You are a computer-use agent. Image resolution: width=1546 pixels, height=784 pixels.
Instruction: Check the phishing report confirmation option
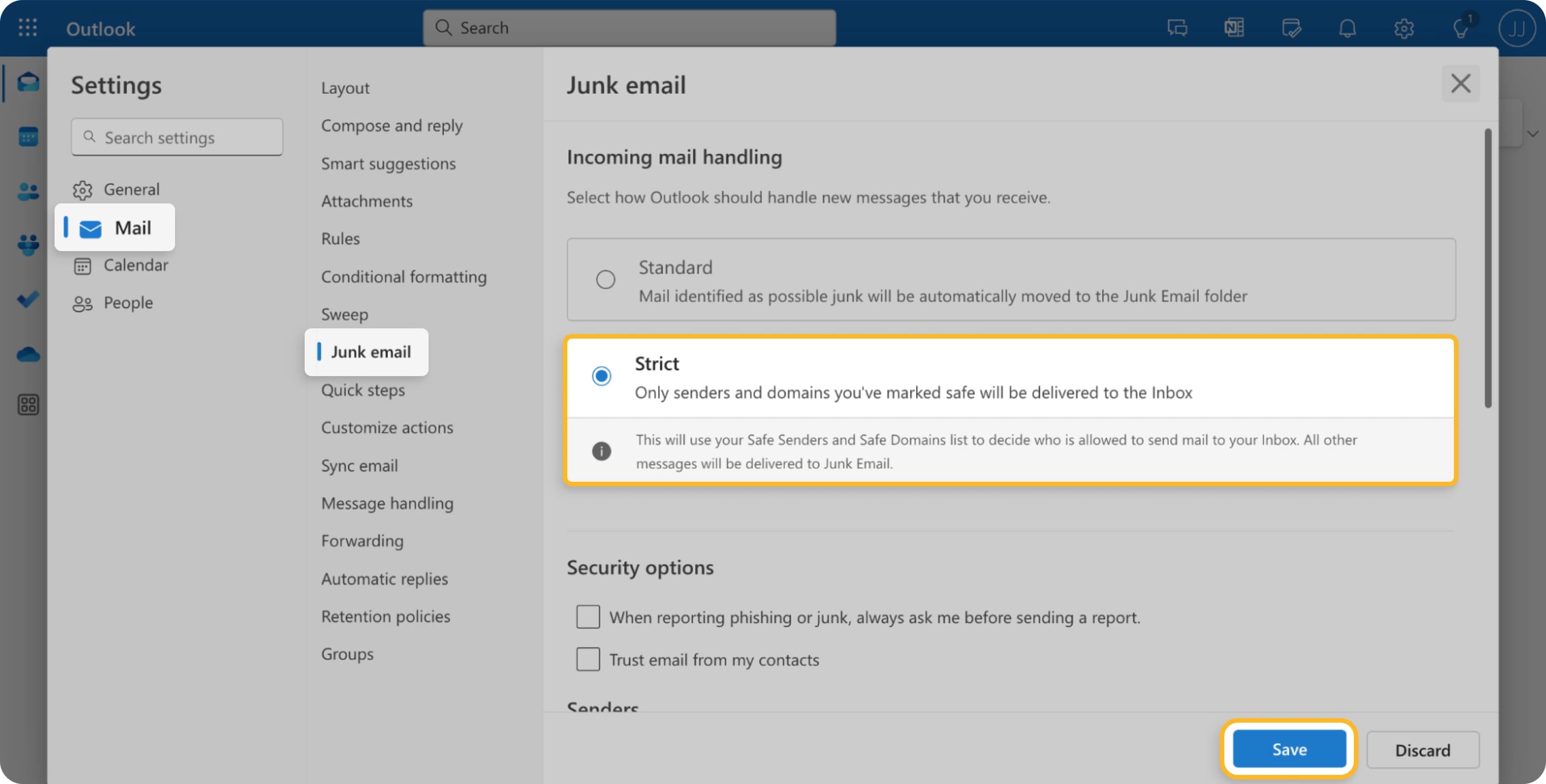pyautogui.click(x=588, y=616)
